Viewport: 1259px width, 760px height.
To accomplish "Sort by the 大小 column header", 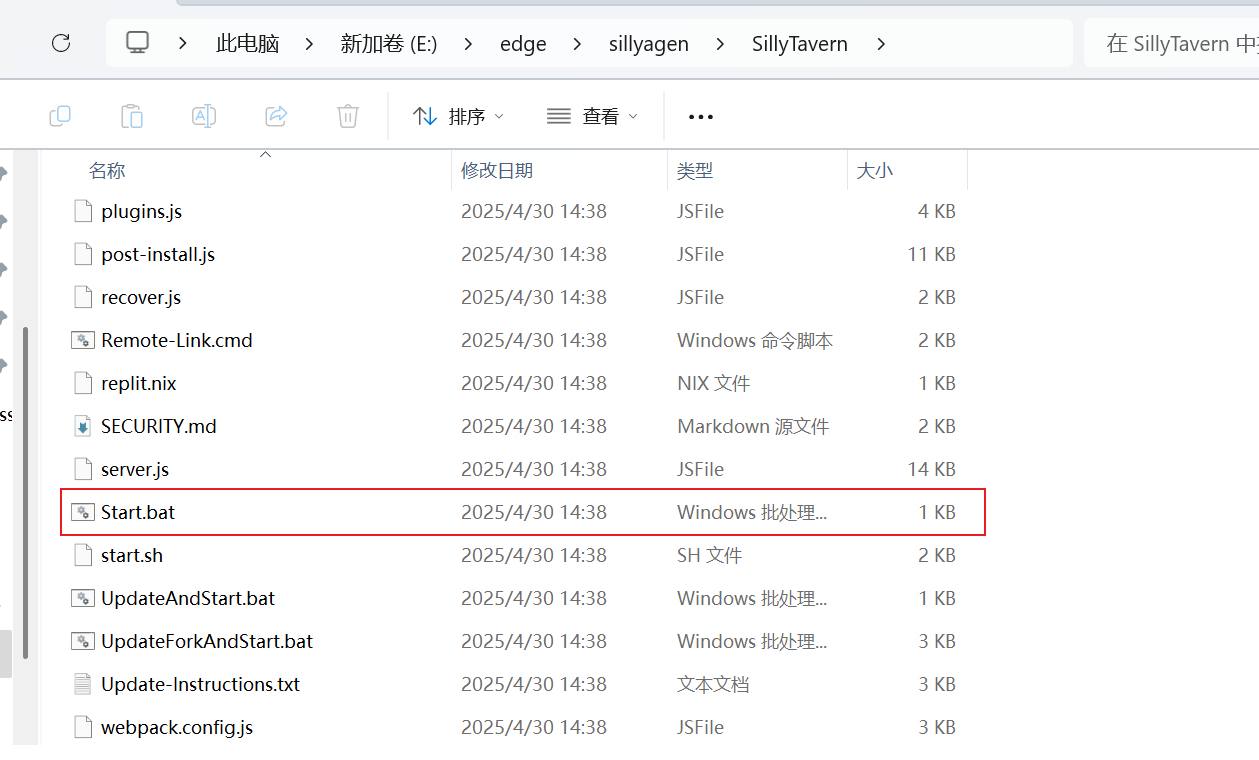I will pyautogui.click(x=875, y=171).
